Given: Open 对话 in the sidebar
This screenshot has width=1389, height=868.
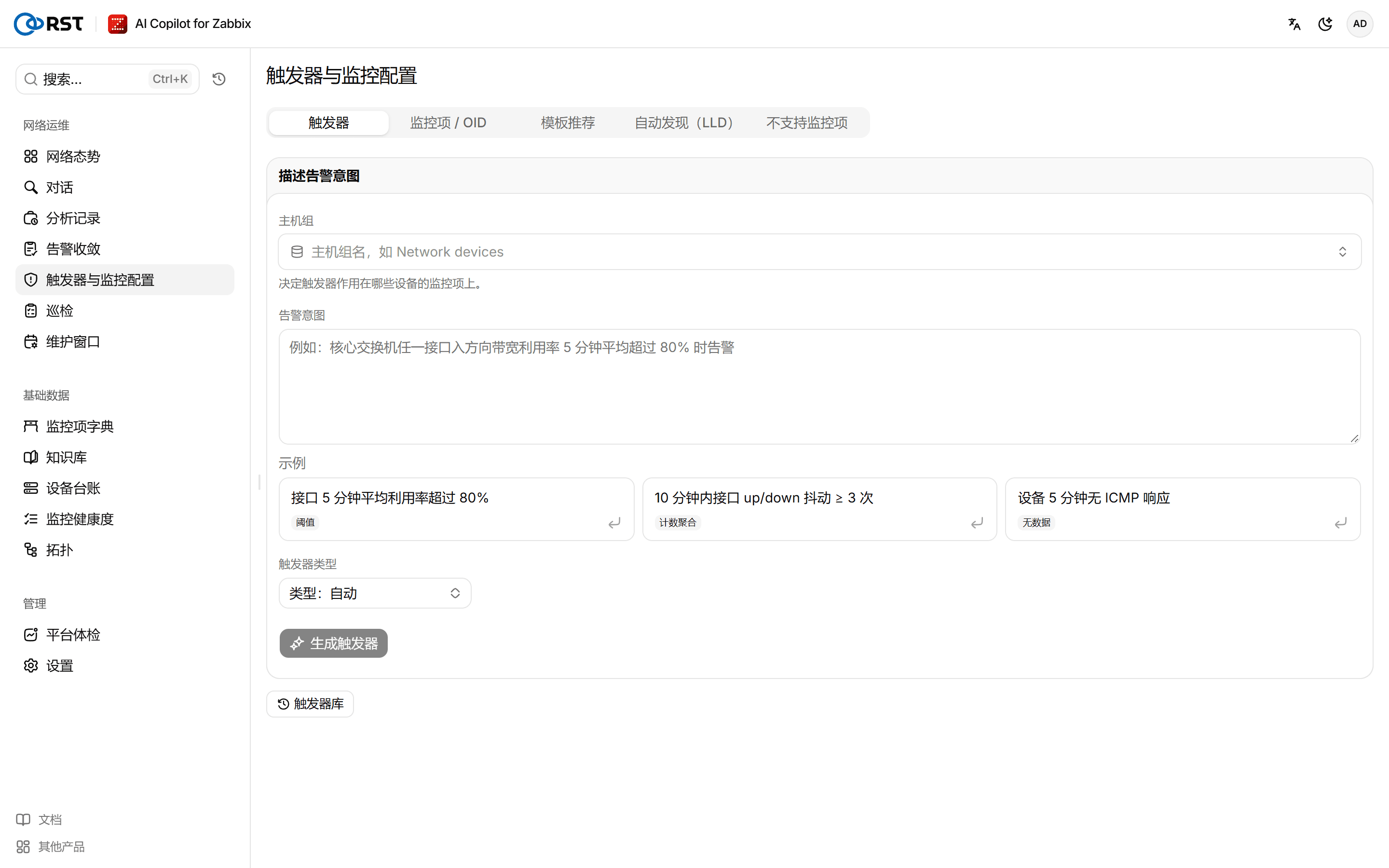Looking at the screenshot, I should [x=124, y=187].
